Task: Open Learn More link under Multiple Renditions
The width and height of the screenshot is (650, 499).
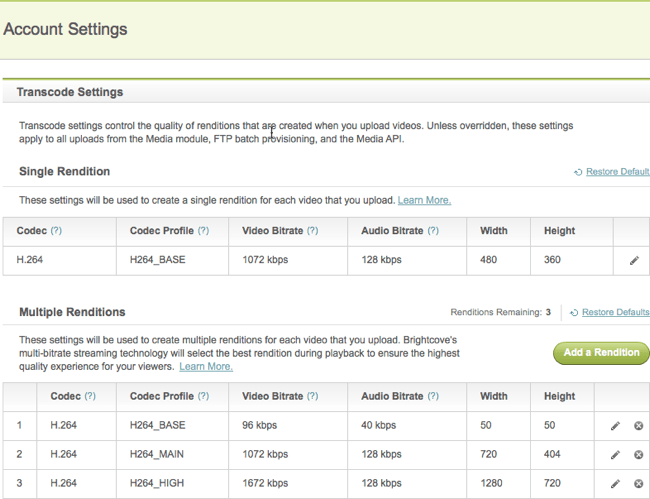Action: click(x=206, y=367)
